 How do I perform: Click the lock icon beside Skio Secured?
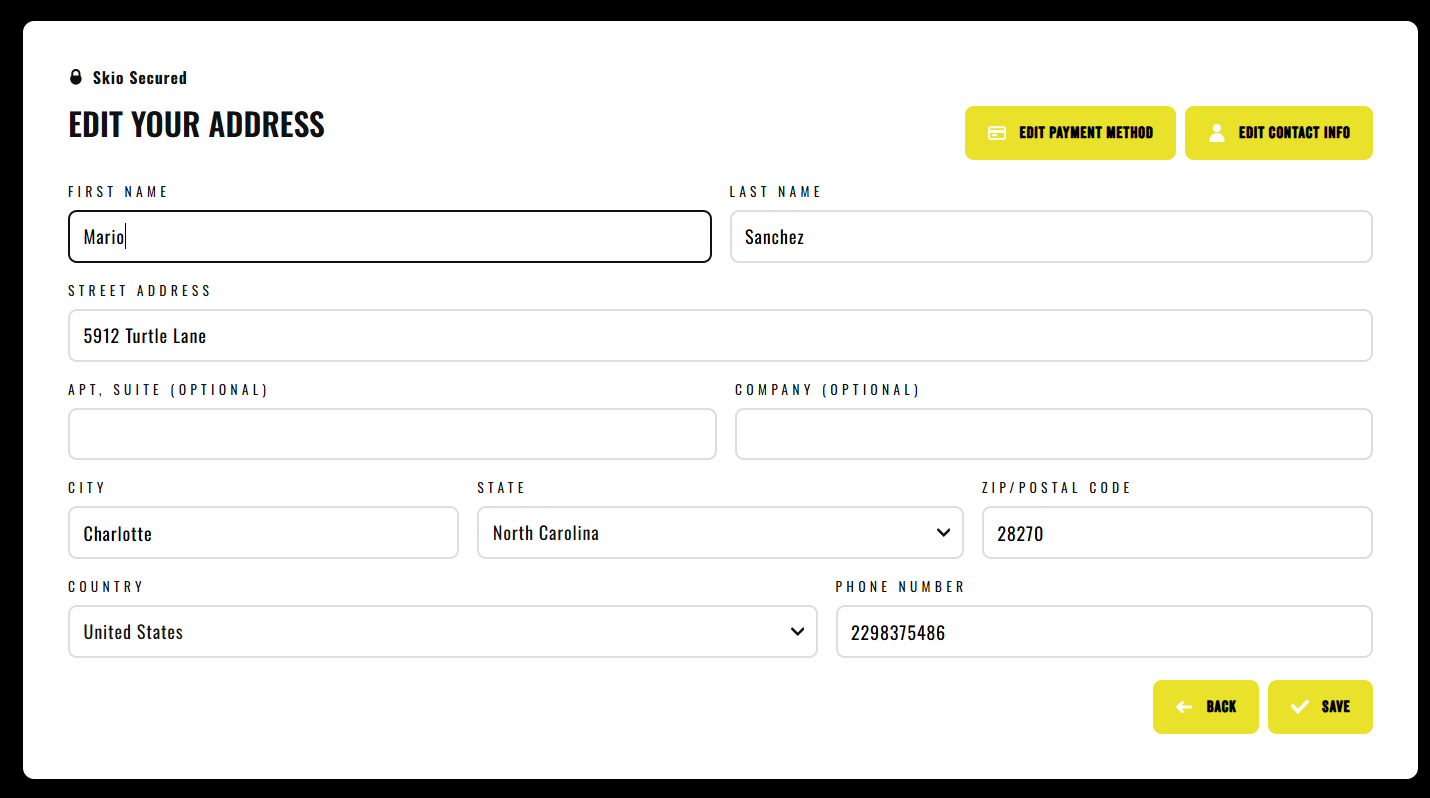tap(76, 77)
